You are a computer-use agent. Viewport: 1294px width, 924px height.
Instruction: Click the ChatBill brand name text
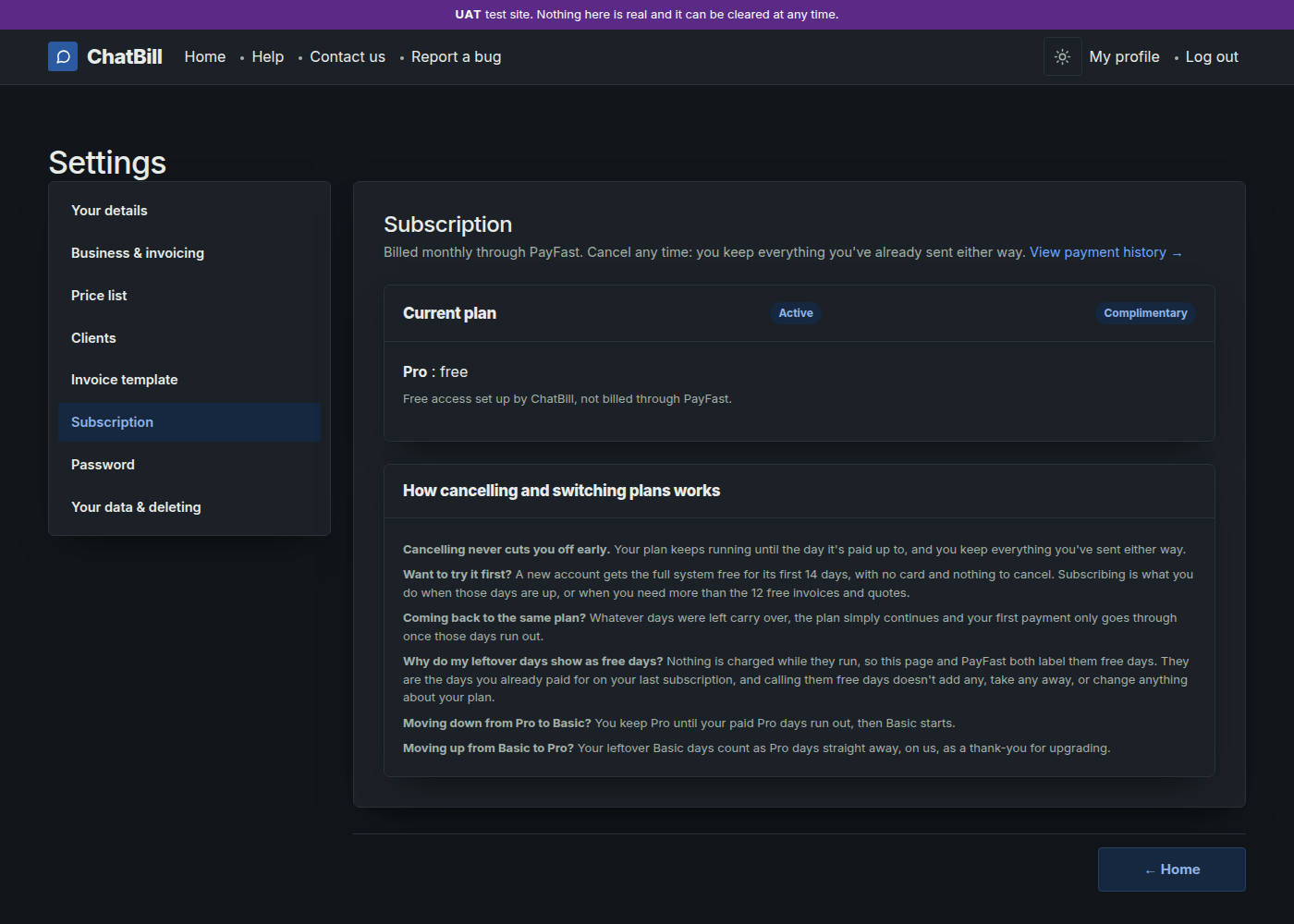tap(125, 56)
